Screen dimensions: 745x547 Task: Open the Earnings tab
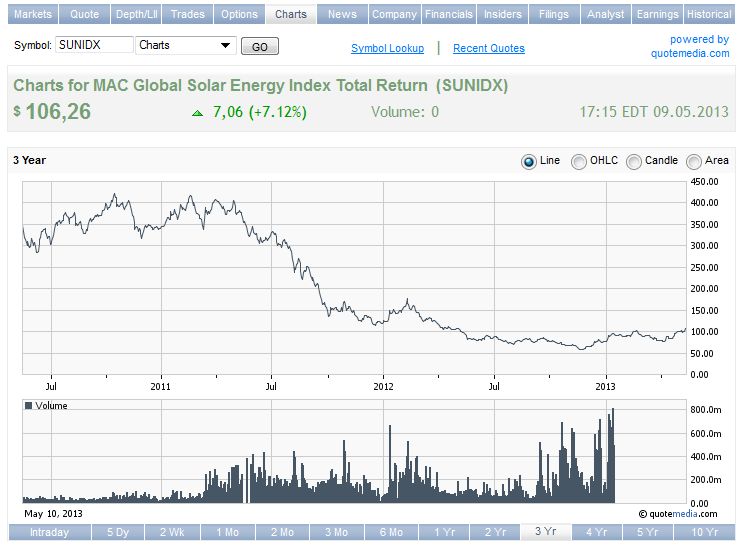click(658, 14)
